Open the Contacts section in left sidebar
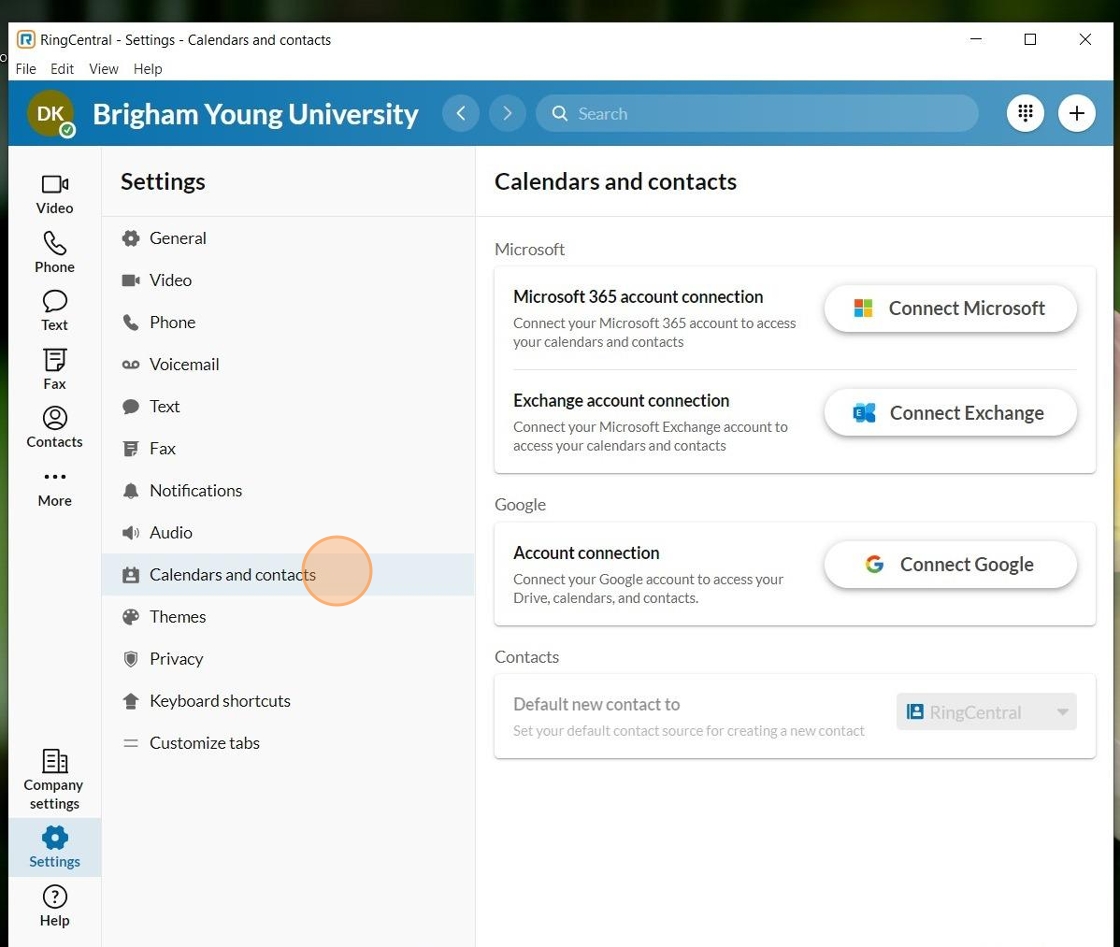The image size is (1120, 947). [54, 427]
